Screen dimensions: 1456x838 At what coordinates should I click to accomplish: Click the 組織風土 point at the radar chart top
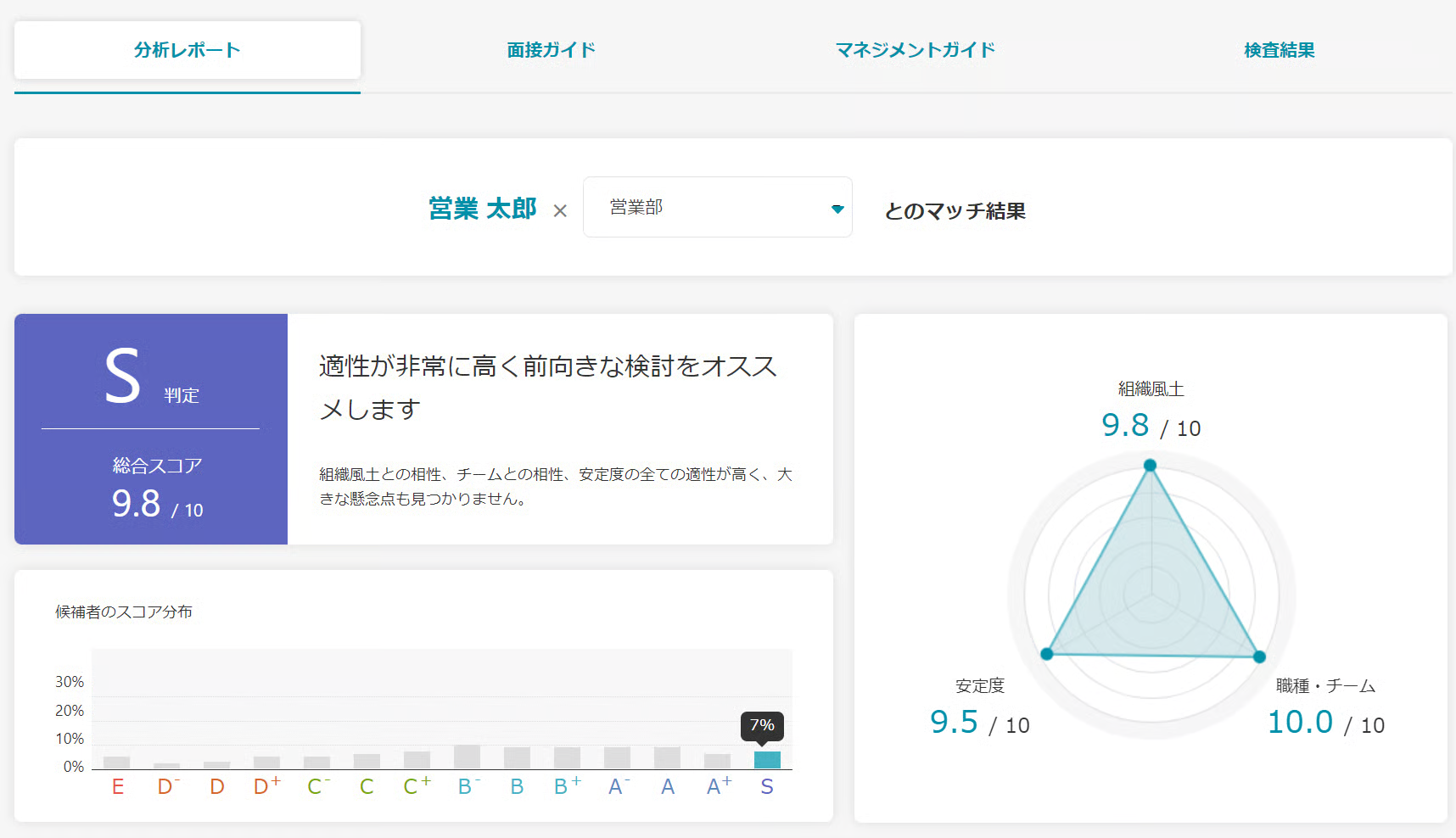coord(1150,465)
